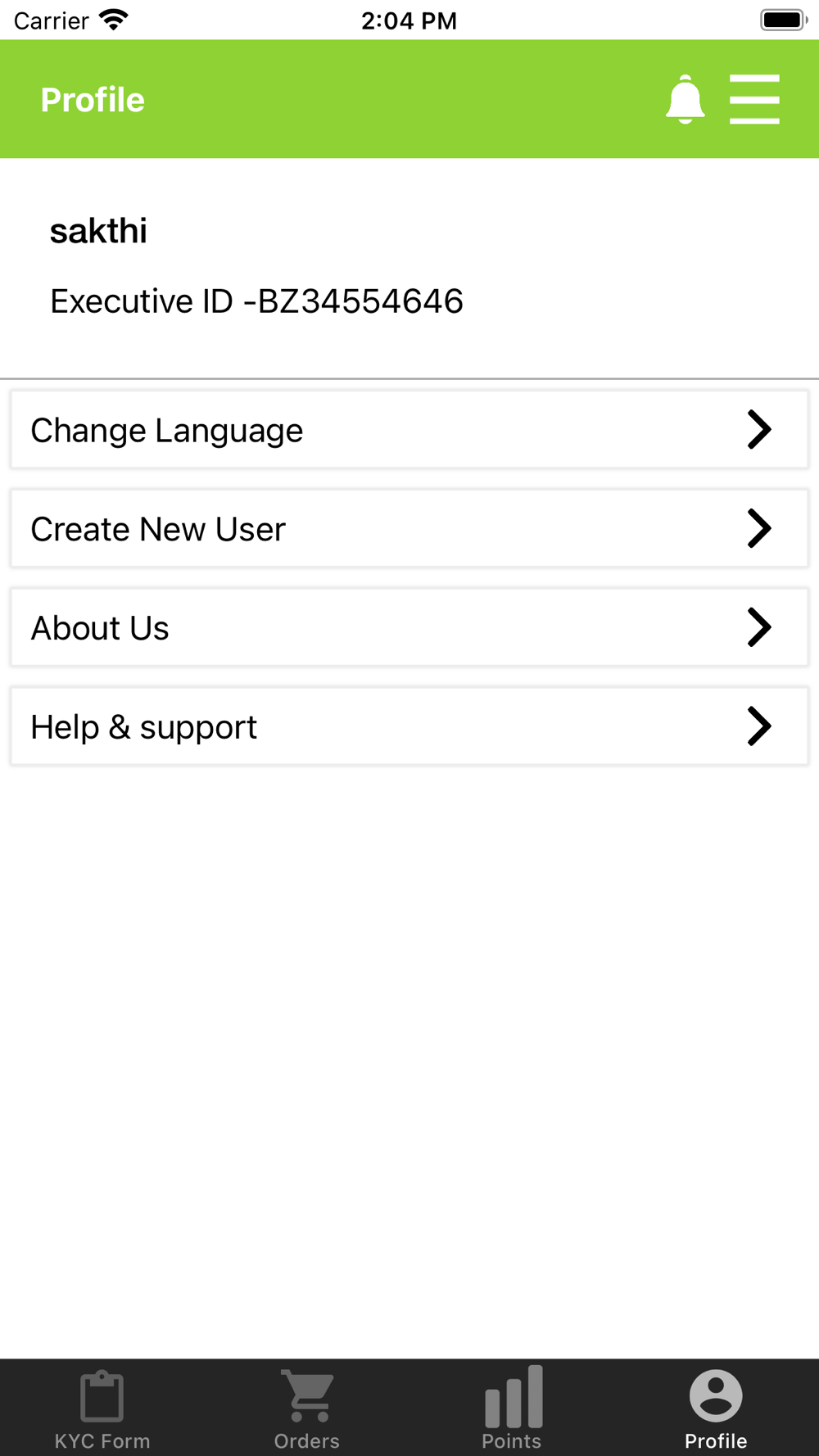The width and height of the screenshot is (819, 1456).
Task: Open Help & support text row
Action: tap(144, 728)
